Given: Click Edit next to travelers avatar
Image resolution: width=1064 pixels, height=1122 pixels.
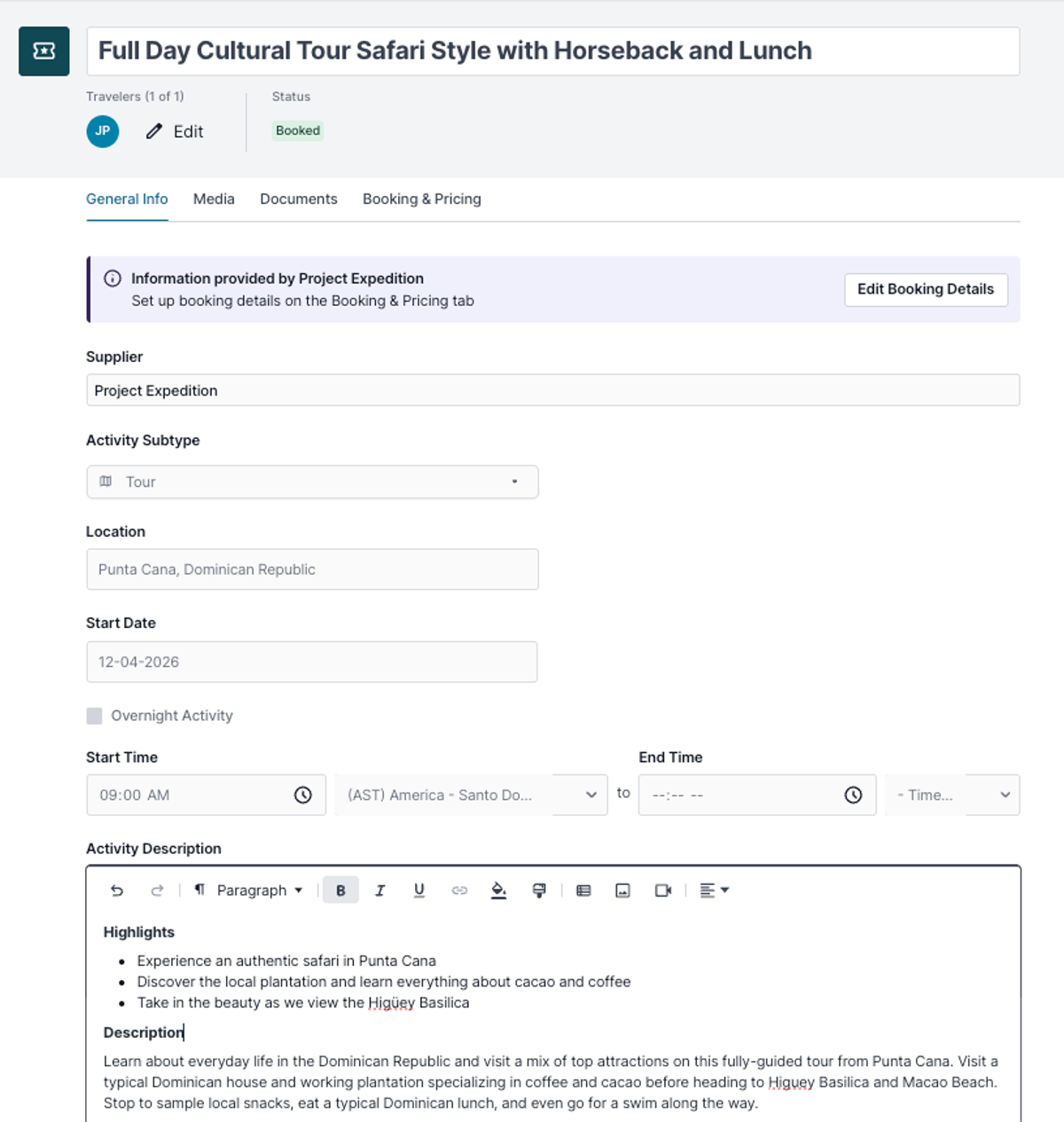Looking at the screenshot, I should (176, 131).
